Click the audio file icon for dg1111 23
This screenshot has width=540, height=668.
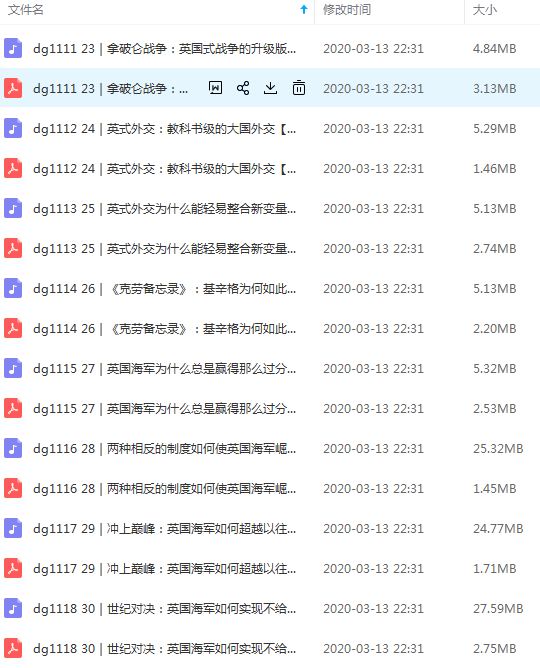(13, 48)
